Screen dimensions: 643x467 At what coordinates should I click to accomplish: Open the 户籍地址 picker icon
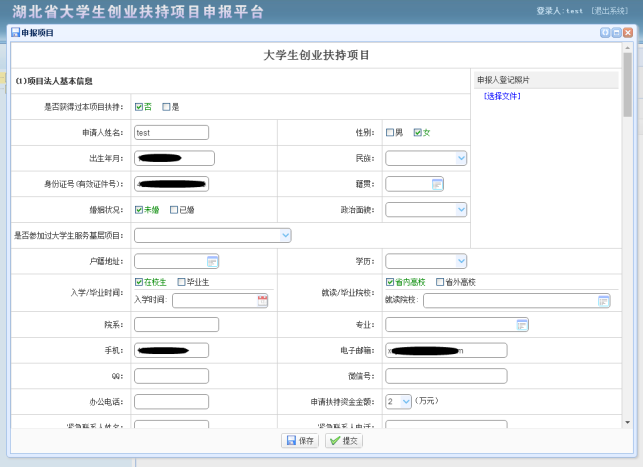click(x=212, y=262)
